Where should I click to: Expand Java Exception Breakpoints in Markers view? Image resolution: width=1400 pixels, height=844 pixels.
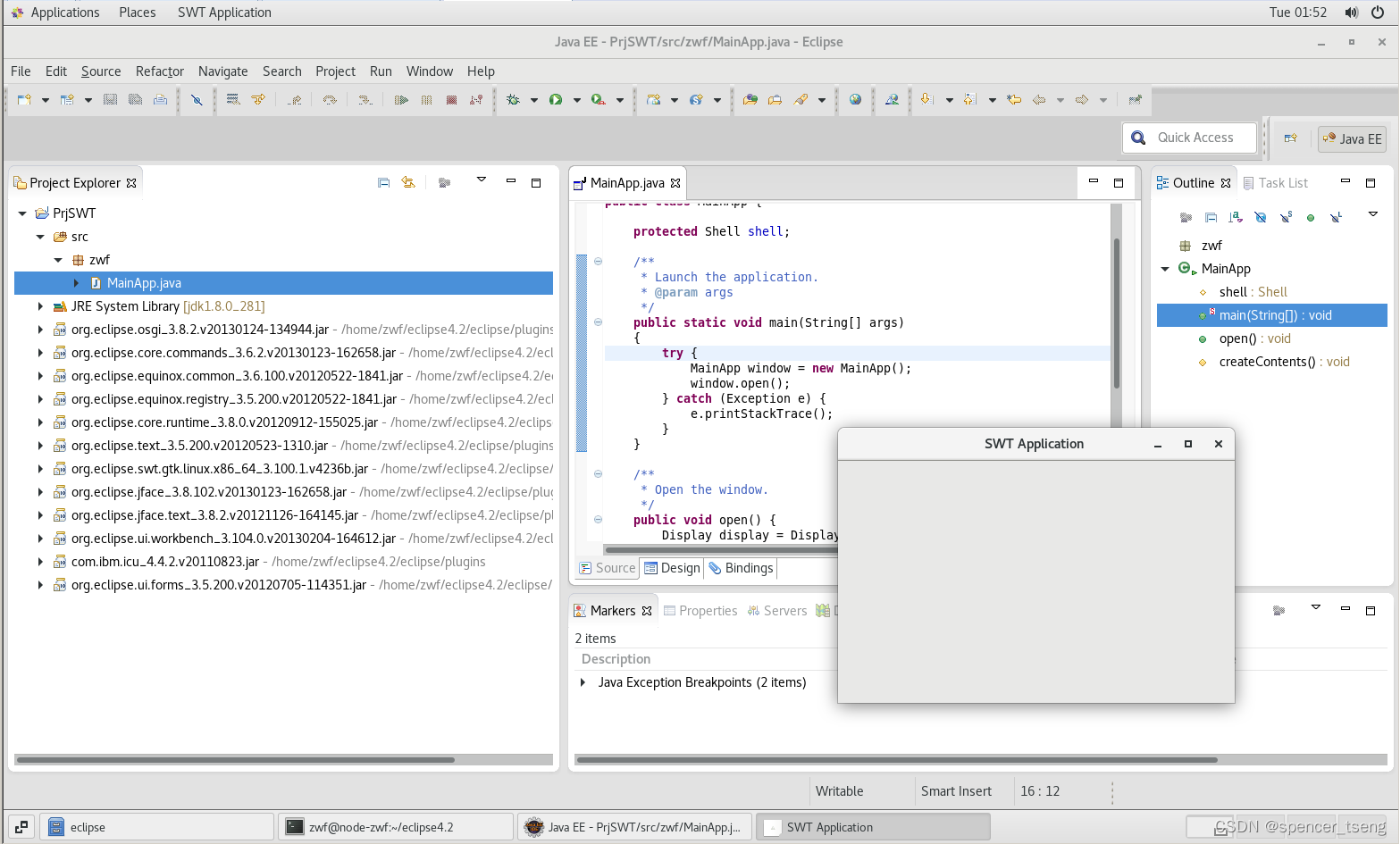tap(581, 682)
